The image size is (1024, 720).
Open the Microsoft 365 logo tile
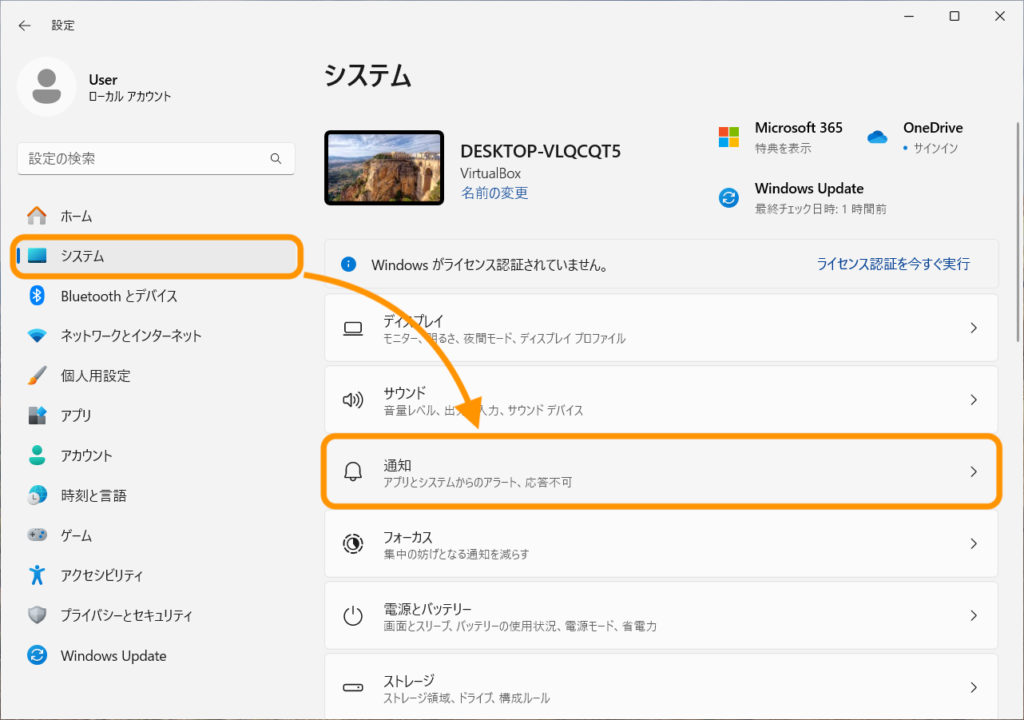click(729, 137)
